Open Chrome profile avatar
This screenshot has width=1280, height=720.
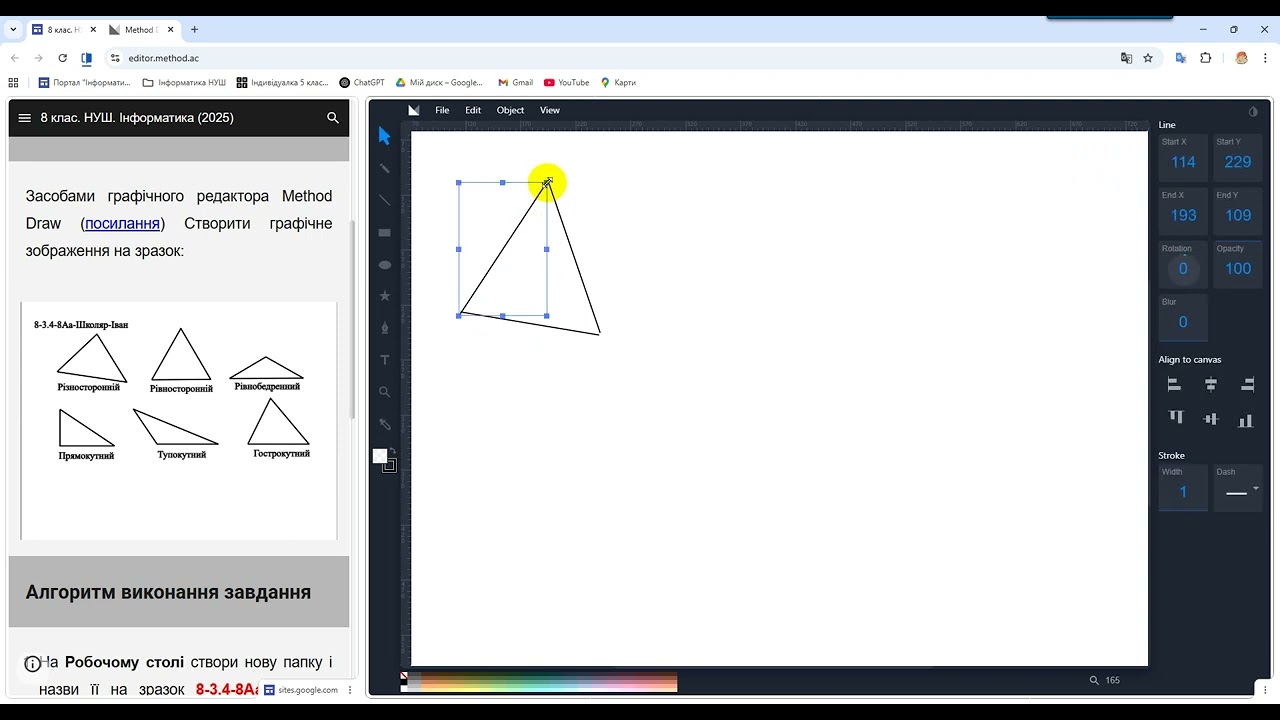pos(1241,58)
